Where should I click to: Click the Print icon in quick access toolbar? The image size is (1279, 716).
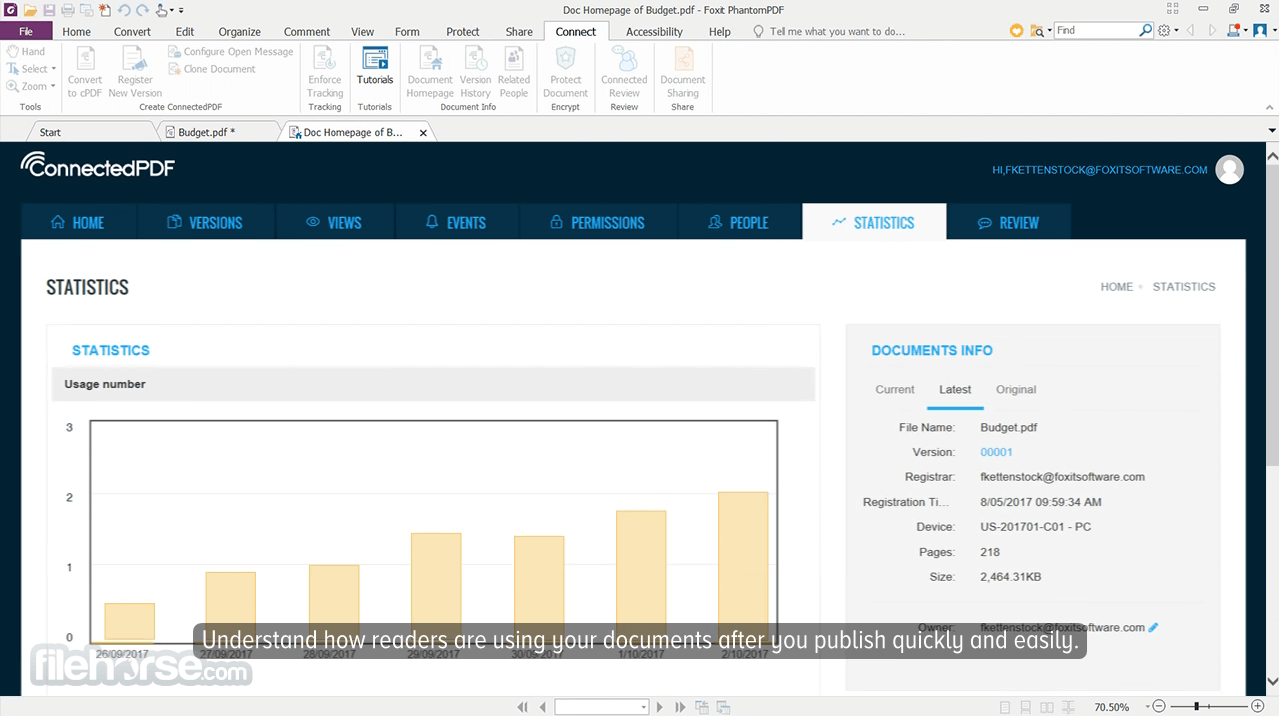coord(68,9)
